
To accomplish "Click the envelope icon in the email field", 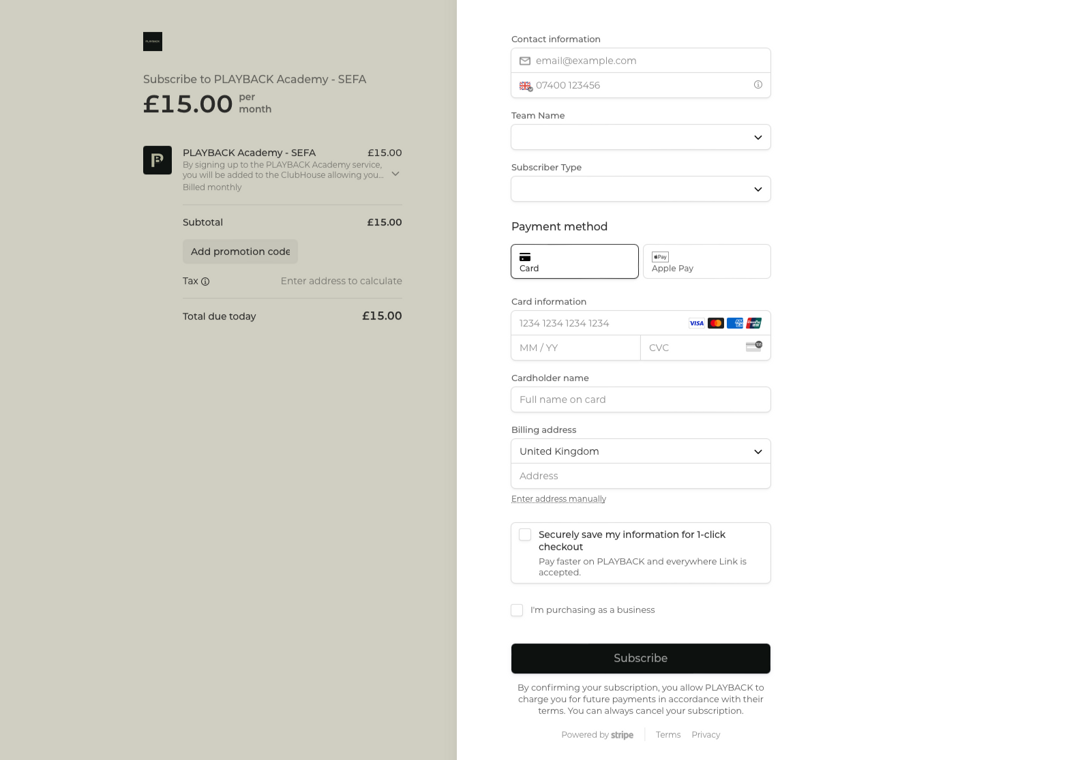I will pos(525,60).
